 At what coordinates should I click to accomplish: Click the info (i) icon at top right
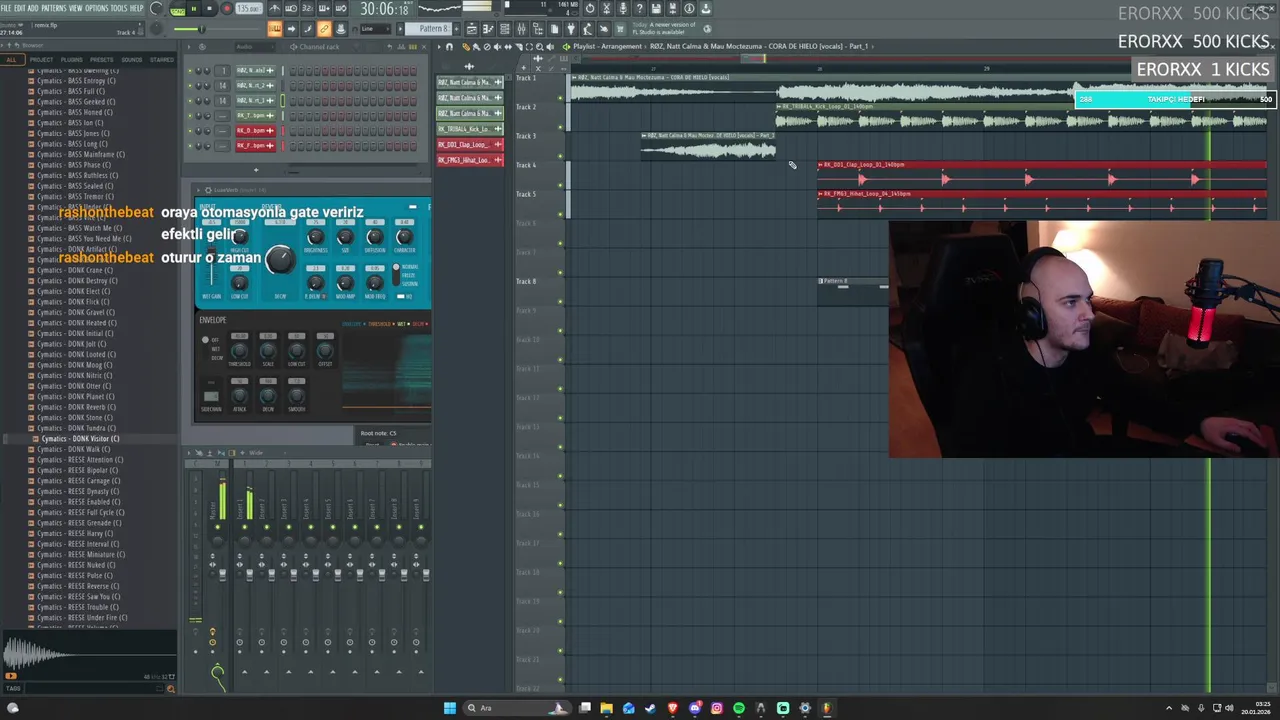[x=689, y=8]
